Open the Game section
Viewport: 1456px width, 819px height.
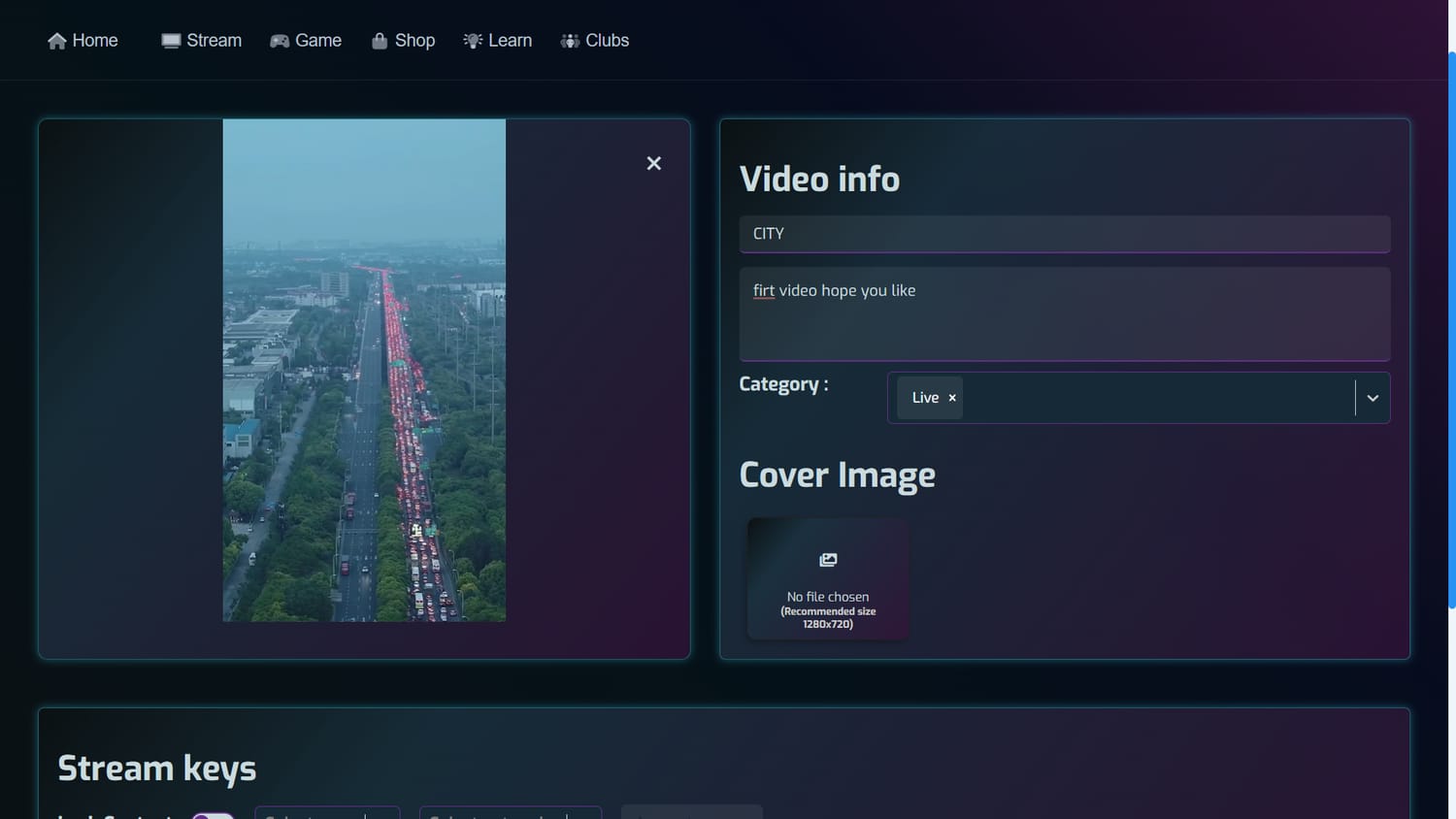[306, 41]
